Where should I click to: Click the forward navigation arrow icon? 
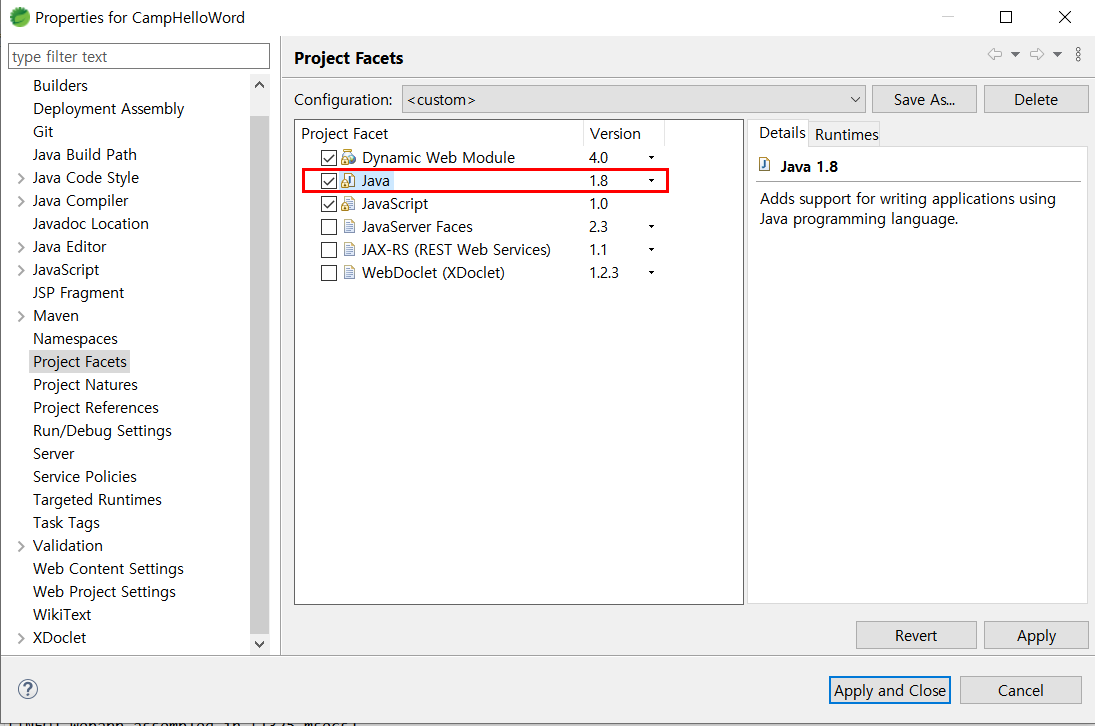(1037, 54)
